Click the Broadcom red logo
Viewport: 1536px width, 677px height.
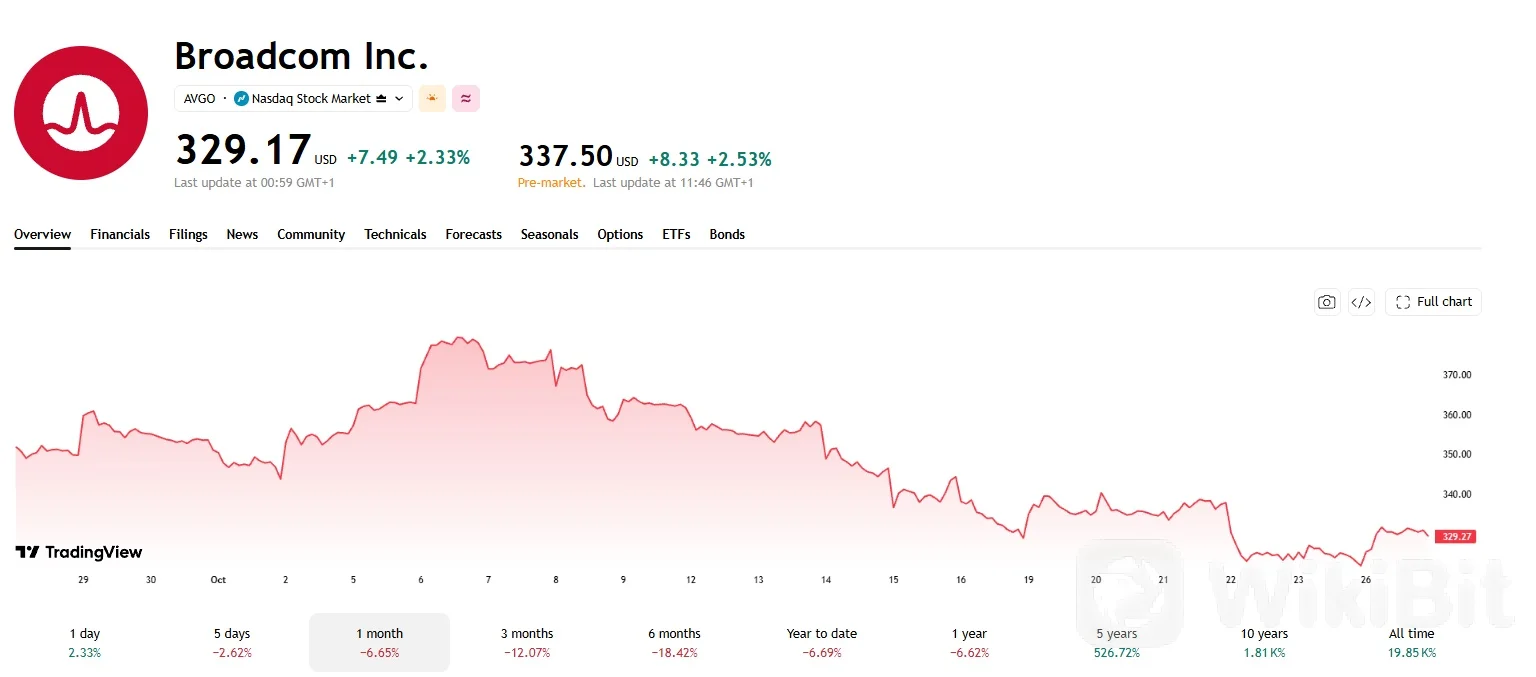click(x=81, y=113)
